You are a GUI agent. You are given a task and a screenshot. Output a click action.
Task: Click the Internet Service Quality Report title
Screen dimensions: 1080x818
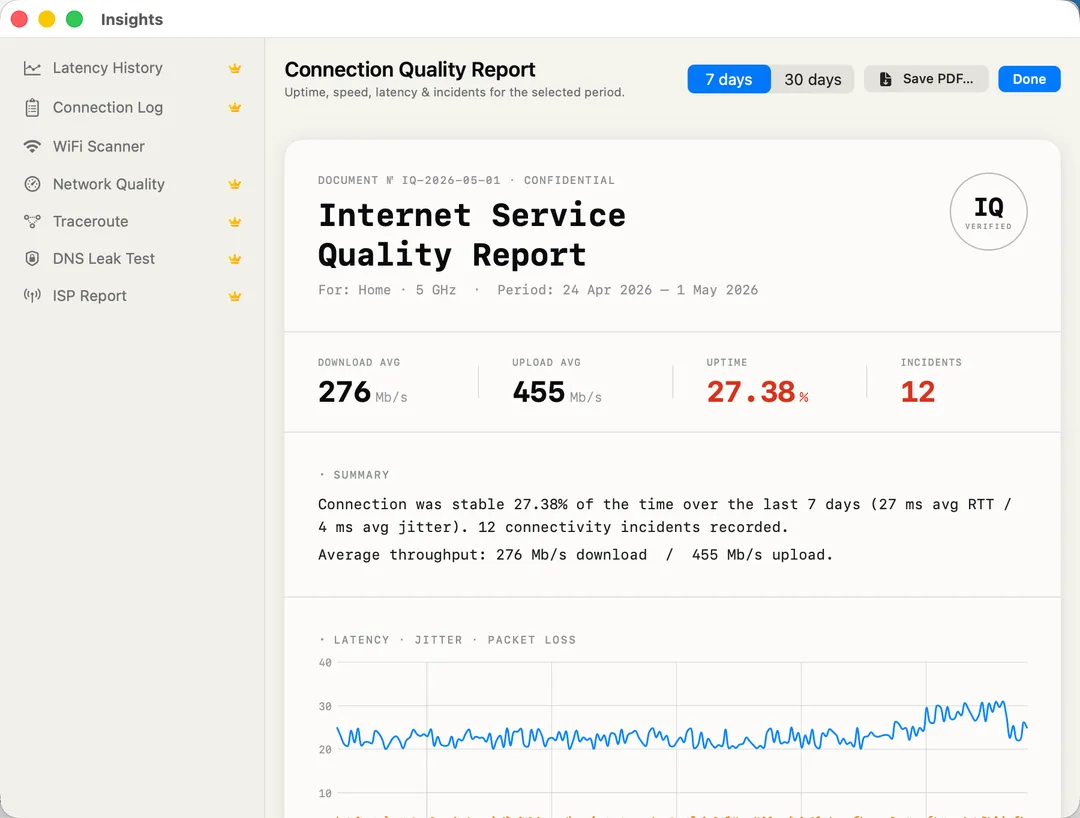pyautogui.click(x=472, y=235)
